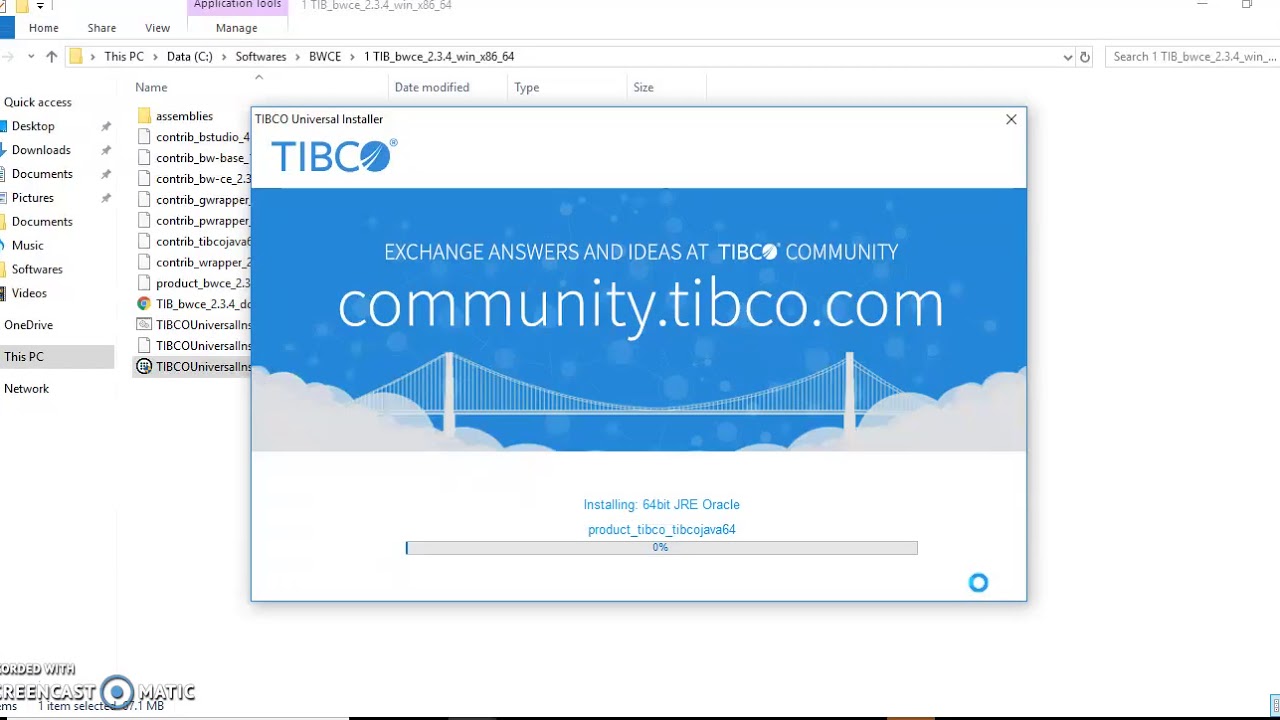The height and width of the screenshot is (720, 1280).
Task: Click This PC in the breadcrumb
Action: pos(124,57)
